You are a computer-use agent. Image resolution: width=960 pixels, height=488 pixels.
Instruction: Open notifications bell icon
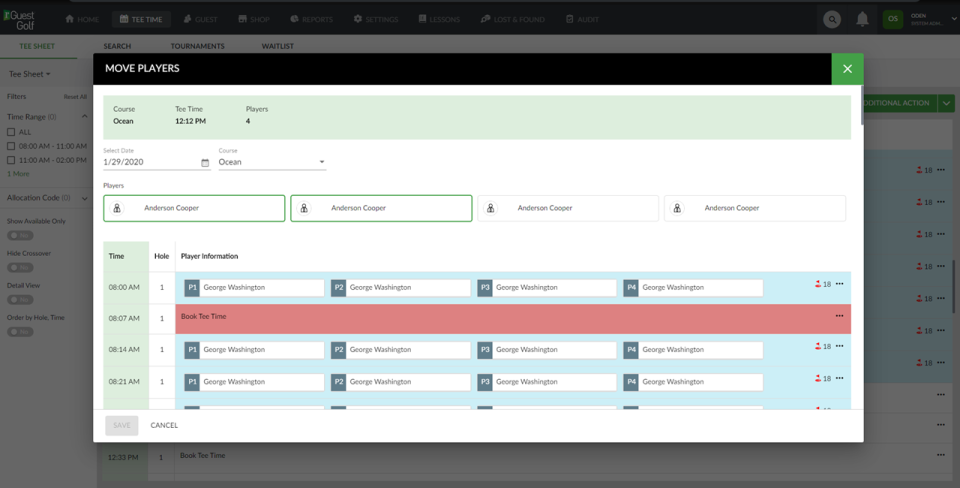862,19
